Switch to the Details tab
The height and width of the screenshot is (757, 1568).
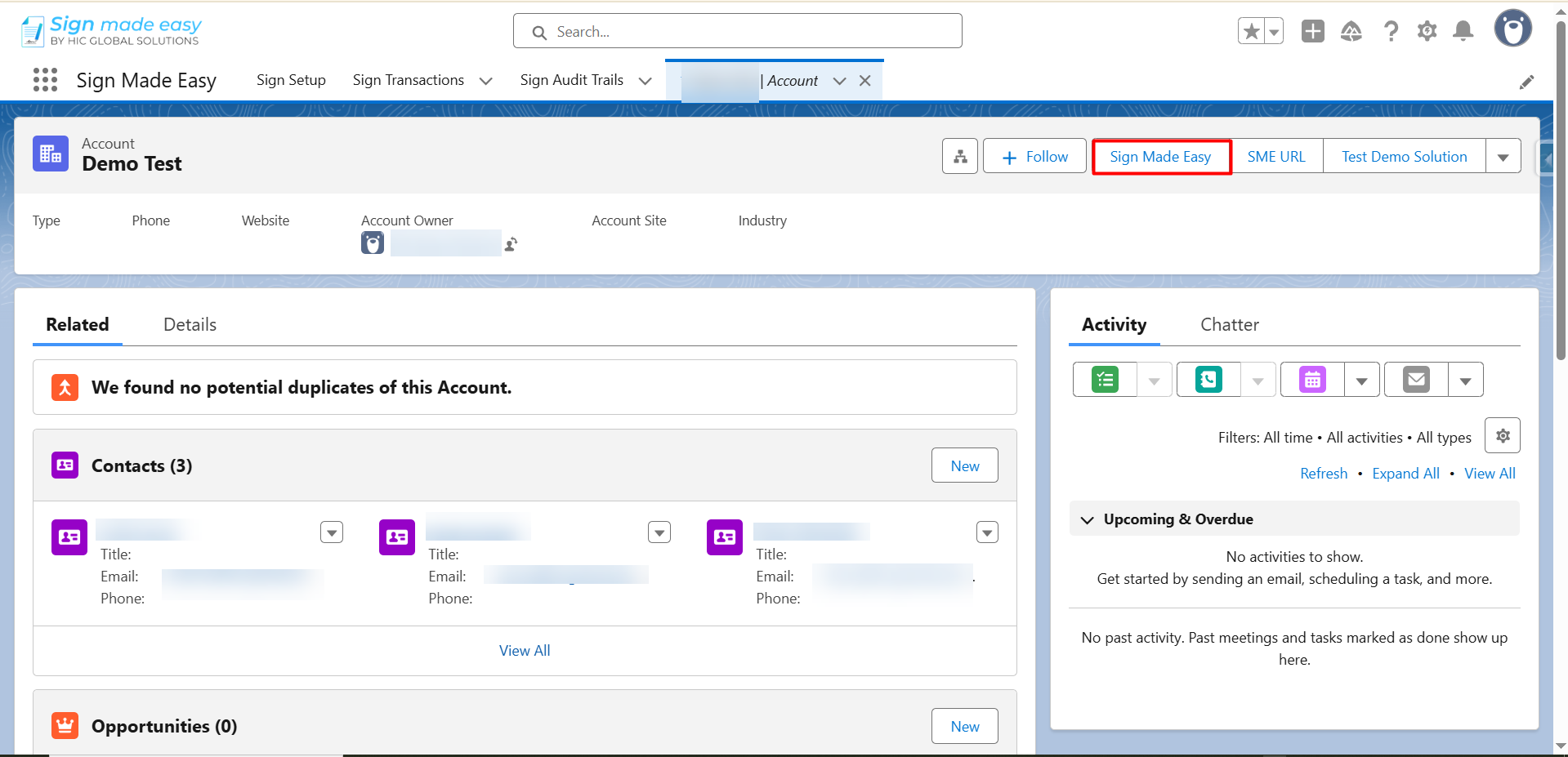click(189, 324)
